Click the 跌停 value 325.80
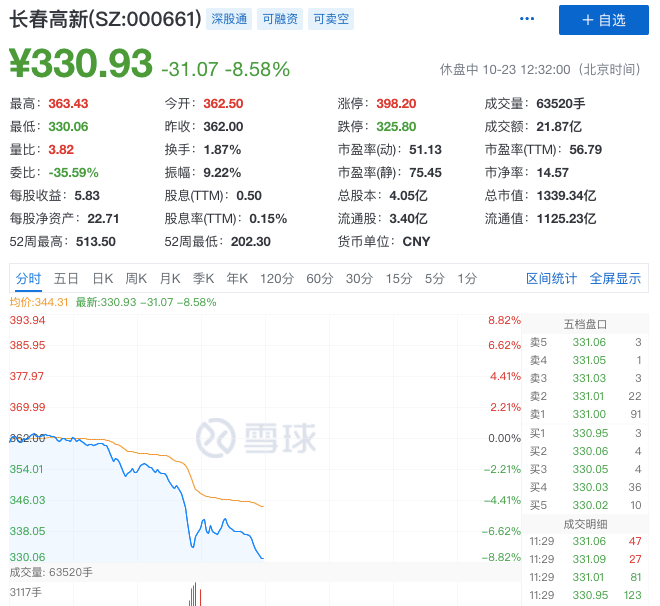 click(396, 127)
